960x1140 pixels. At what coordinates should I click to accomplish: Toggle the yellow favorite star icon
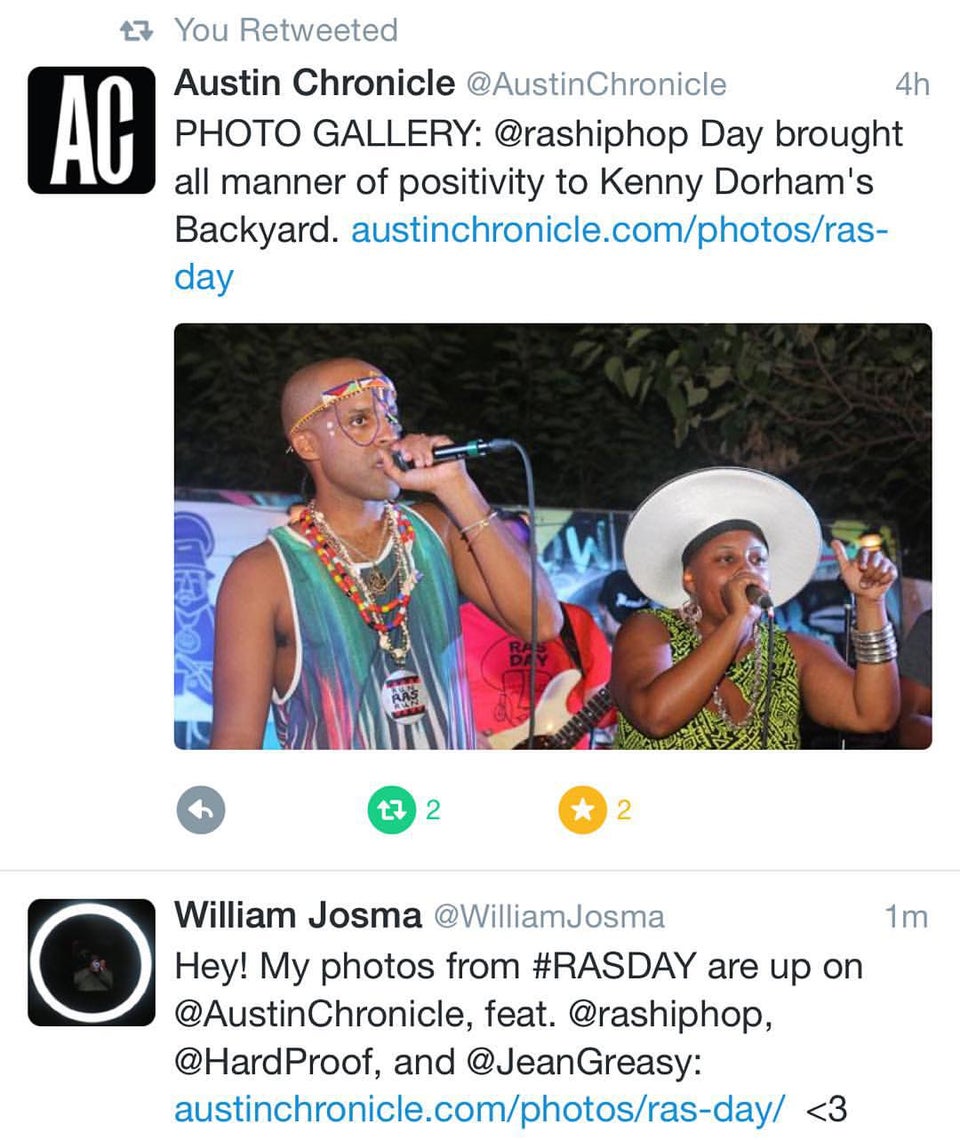[x=582, y=811]
